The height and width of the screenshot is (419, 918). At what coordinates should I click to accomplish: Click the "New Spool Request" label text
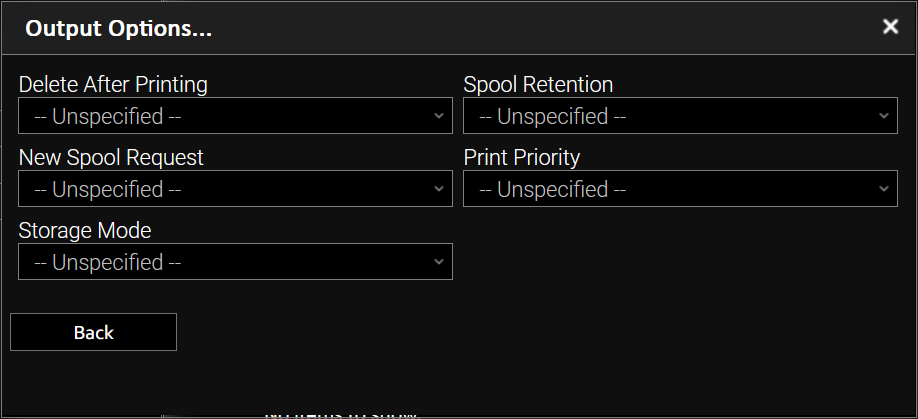(x=111, y=157)
